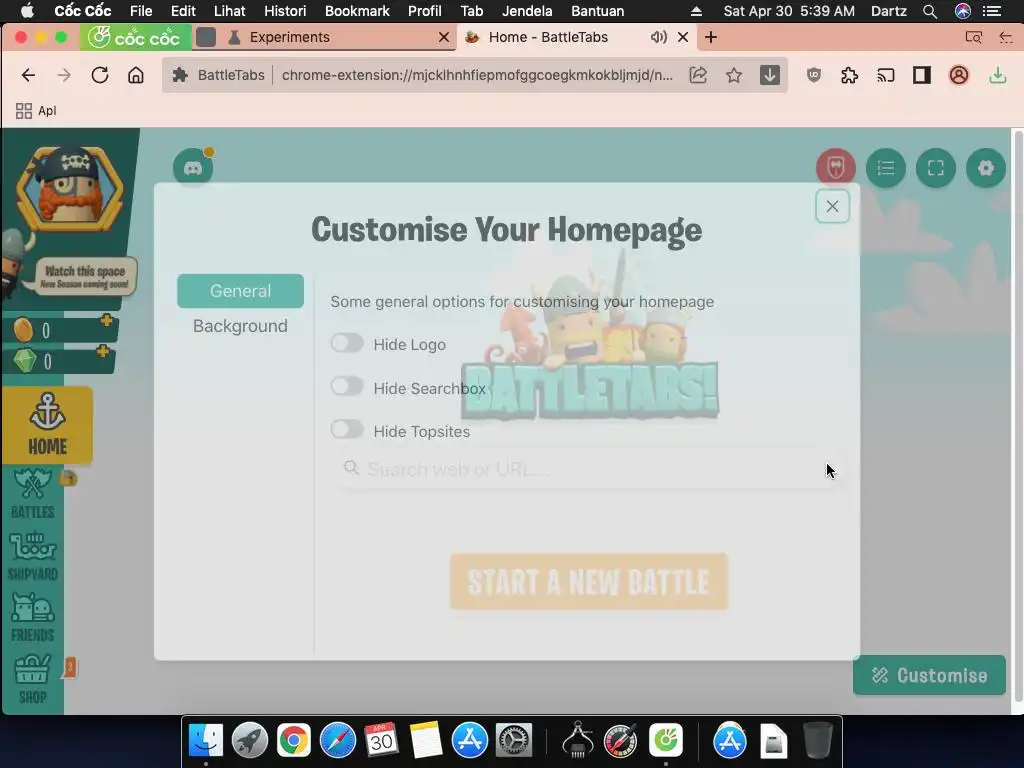
Task: Close the Customise Your Homepage dialog
Action: [x=832, y=206]
